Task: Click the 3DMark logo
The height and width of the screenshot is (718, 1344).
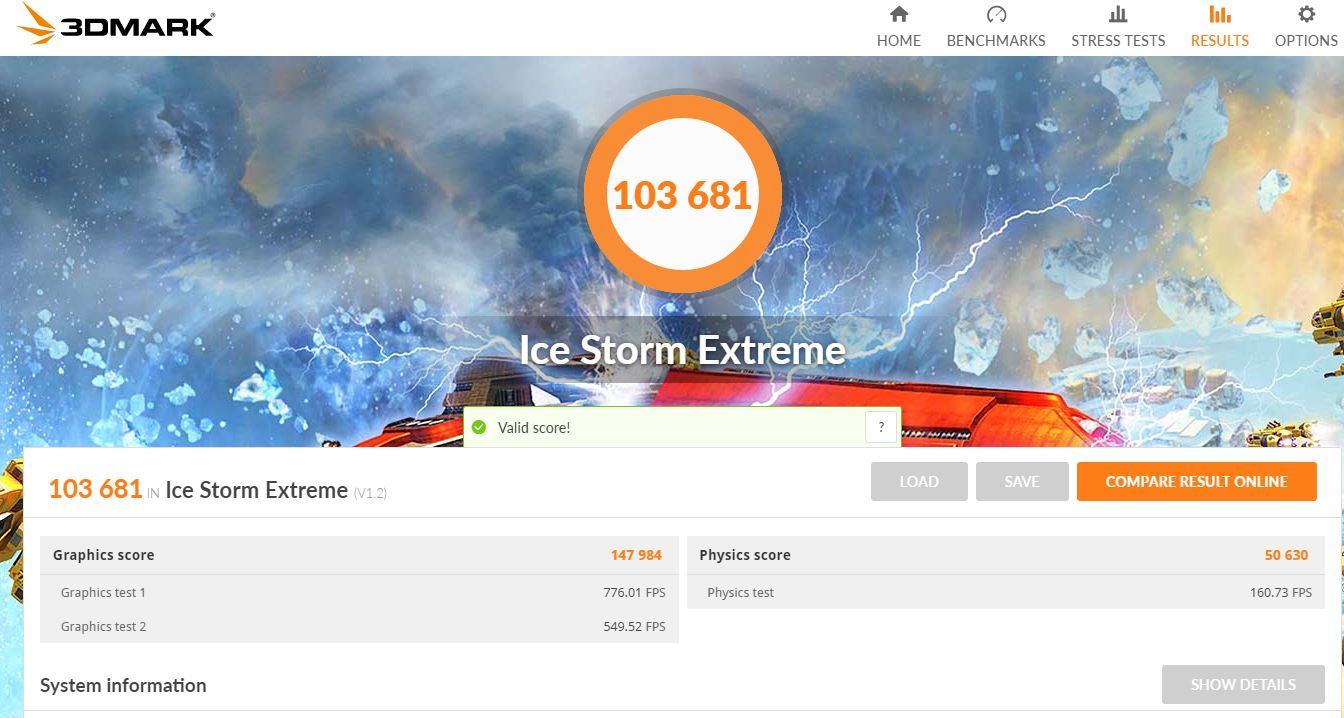Action: point(115,24)
